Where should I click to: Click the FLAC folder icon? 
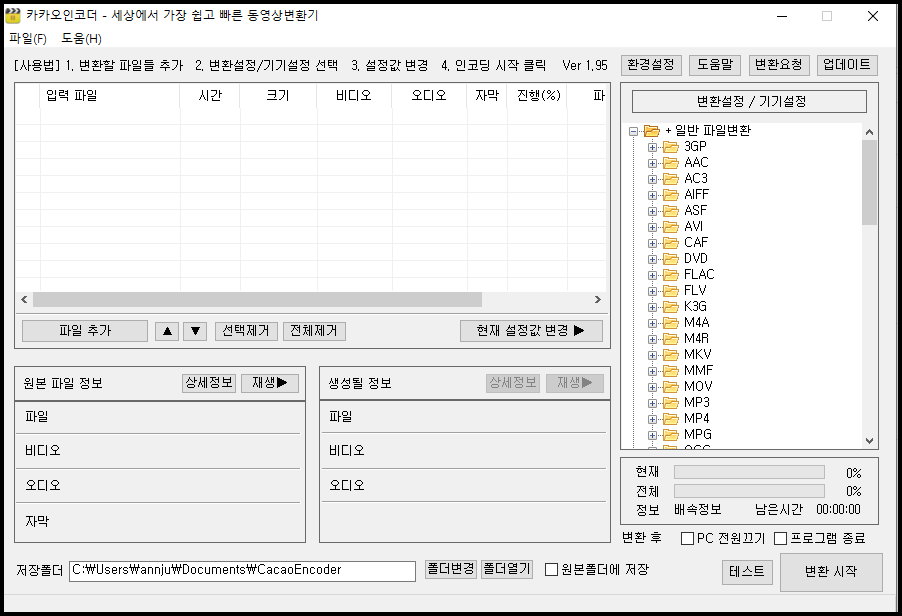pos(671,275)
